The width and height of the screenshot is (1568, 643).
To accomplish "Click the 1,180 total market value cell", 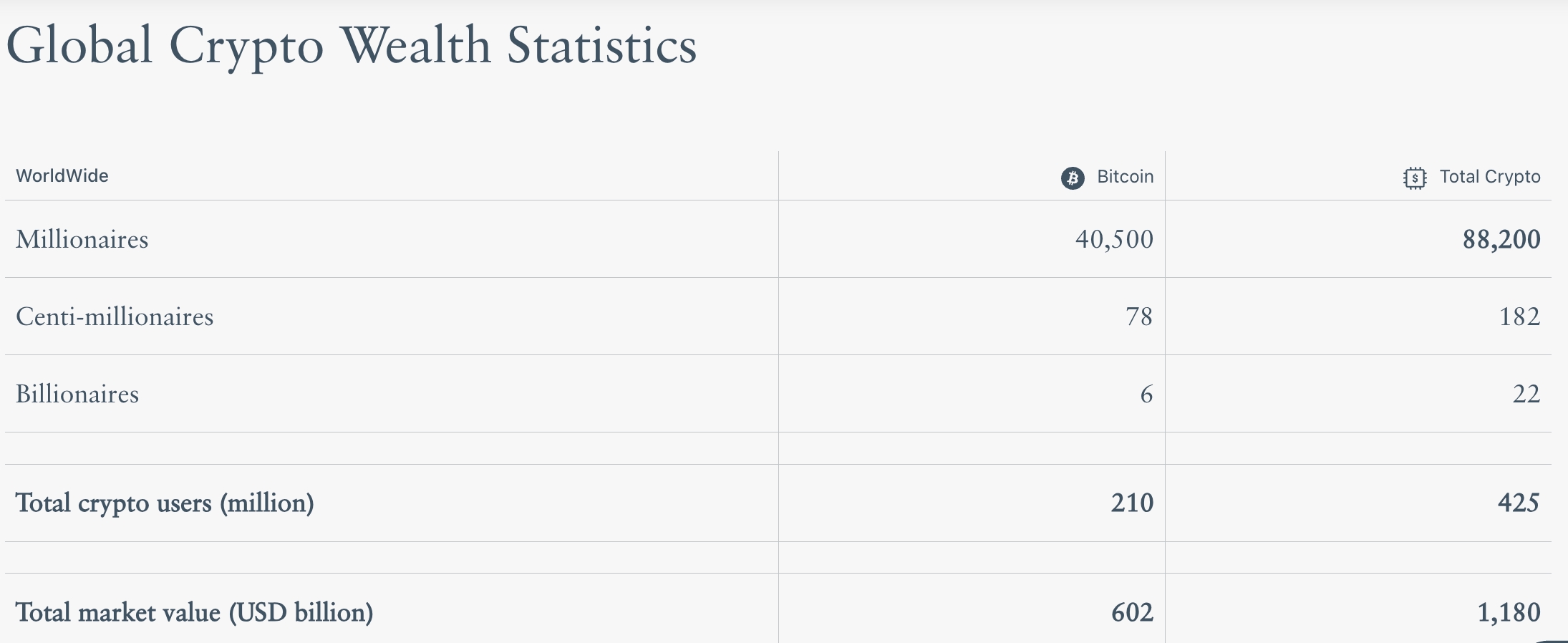I will (1509, 613).
